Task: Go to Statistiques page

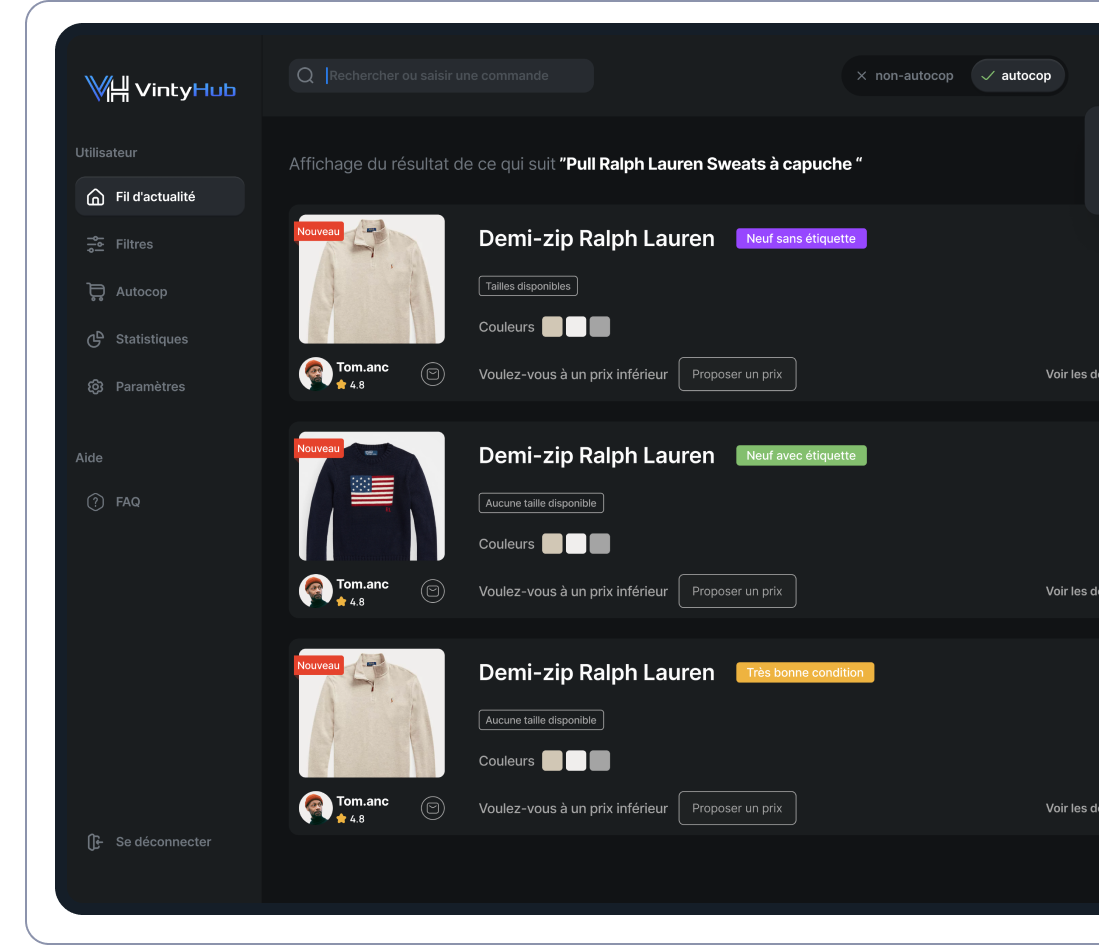Action: pyautogui.click(x=151, y=339)
